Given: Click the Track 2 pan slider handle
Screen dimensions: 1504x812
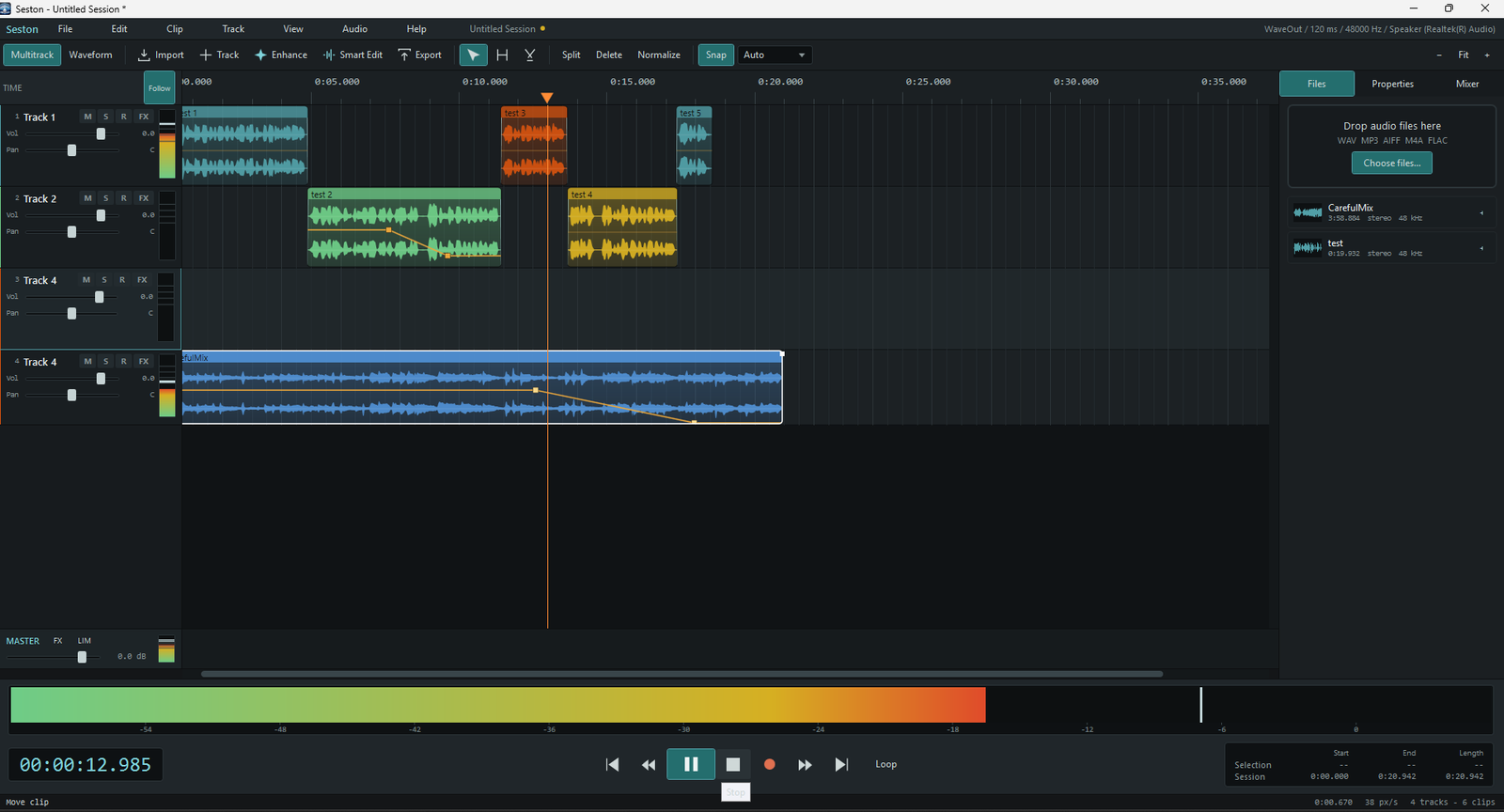Looking at the screenshot, I should pos(71,231).
